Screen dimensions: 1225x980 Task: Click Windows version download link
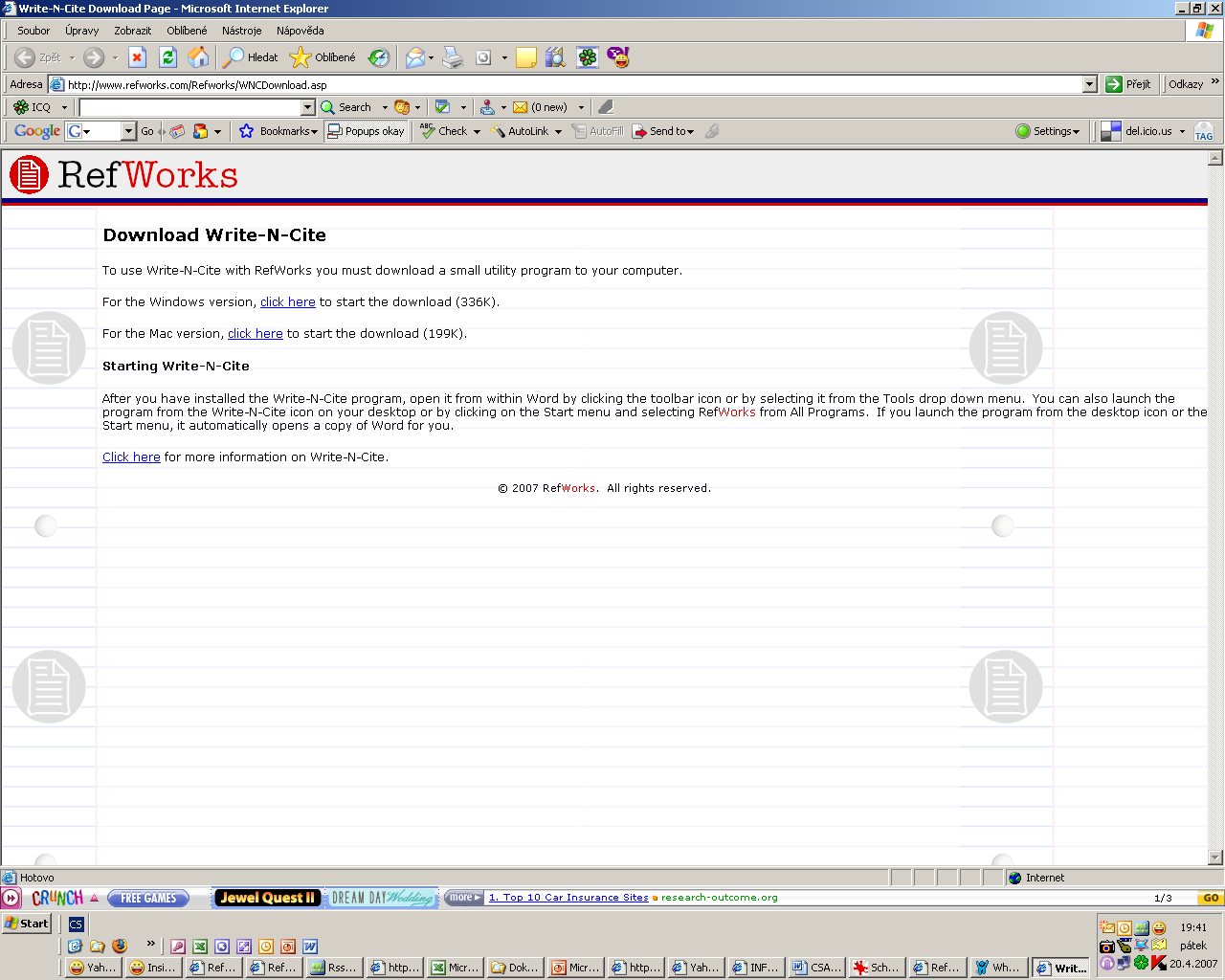point(288,301)
